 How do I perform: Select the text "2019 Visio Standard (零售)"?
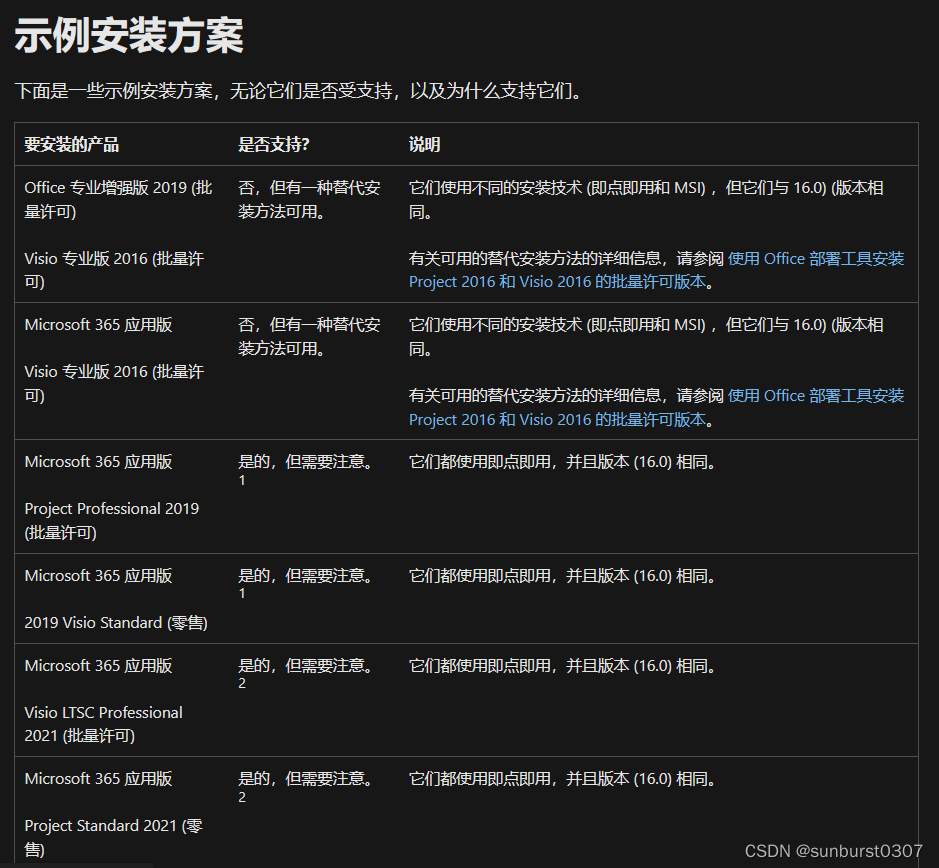pos(116,623)
